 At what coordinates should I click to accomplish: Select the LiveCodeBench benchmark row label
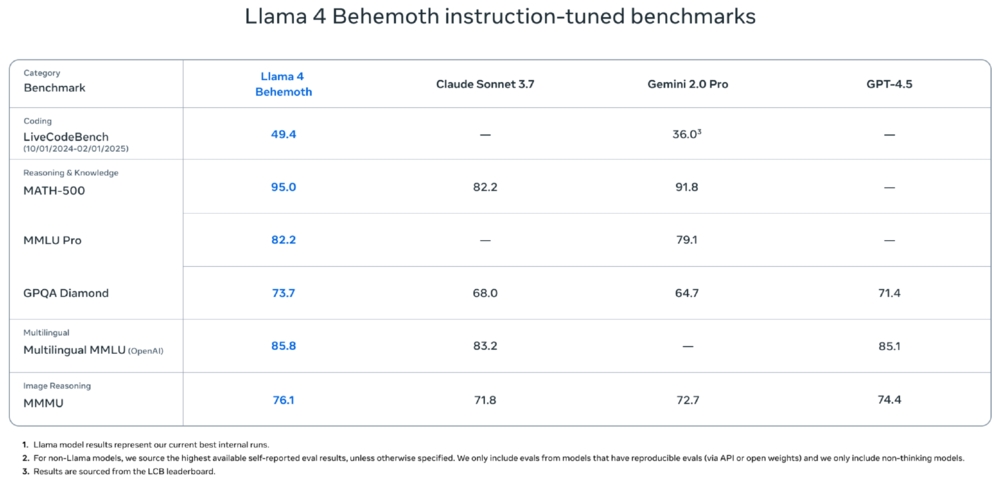coord(66,137)
